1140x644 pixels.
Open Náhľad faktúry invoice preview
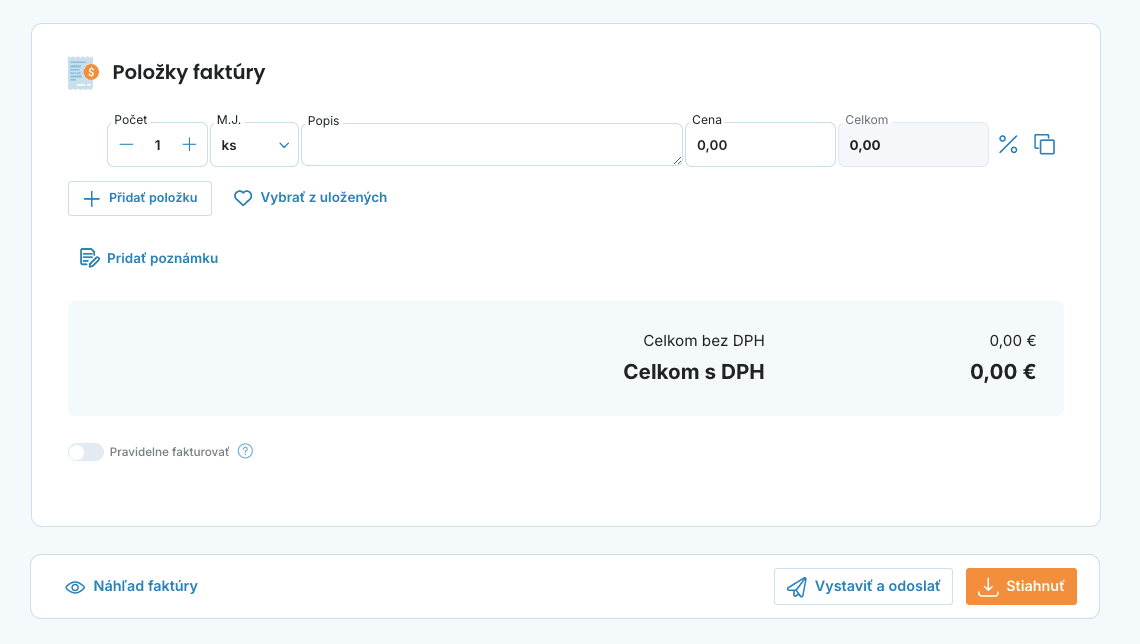(x=131, y=587)
